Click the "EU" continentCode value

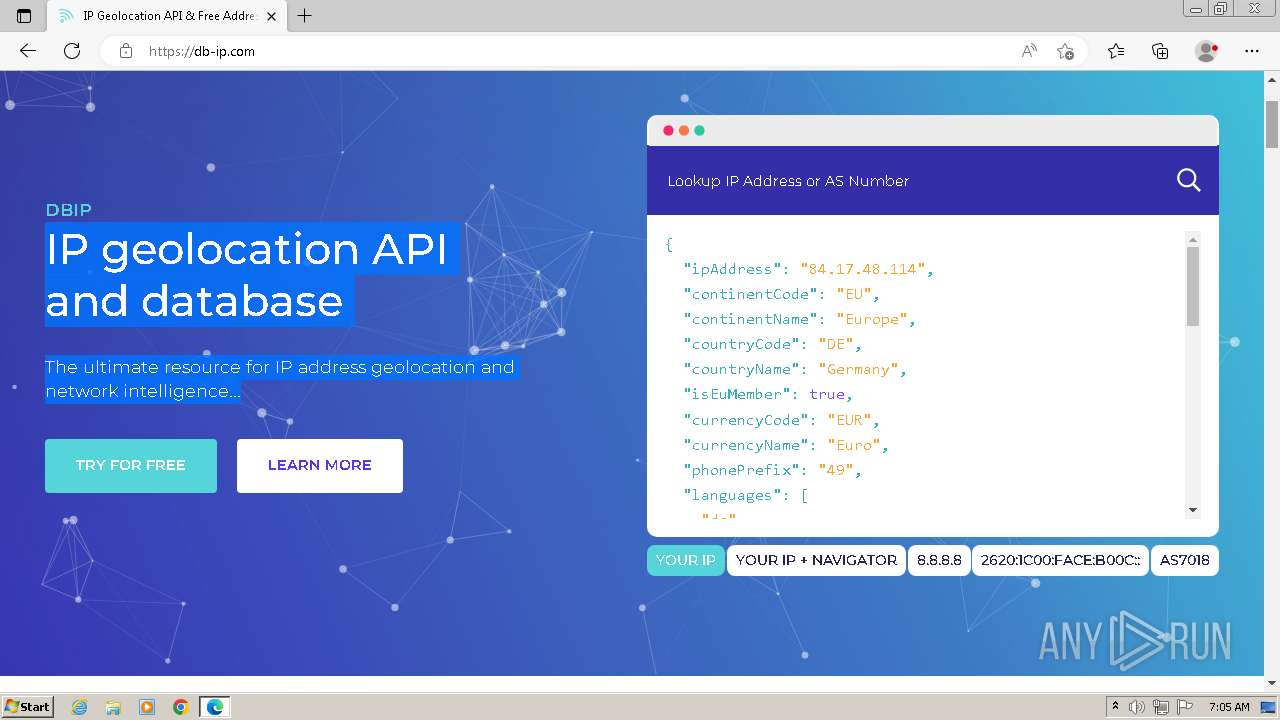tap(854, 294)
